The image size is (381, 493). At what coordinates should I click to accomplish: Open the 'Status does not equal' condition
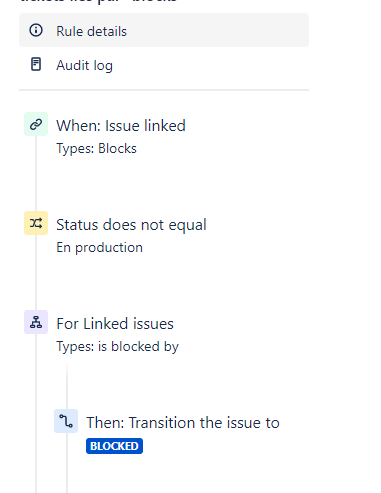point(131,225)
